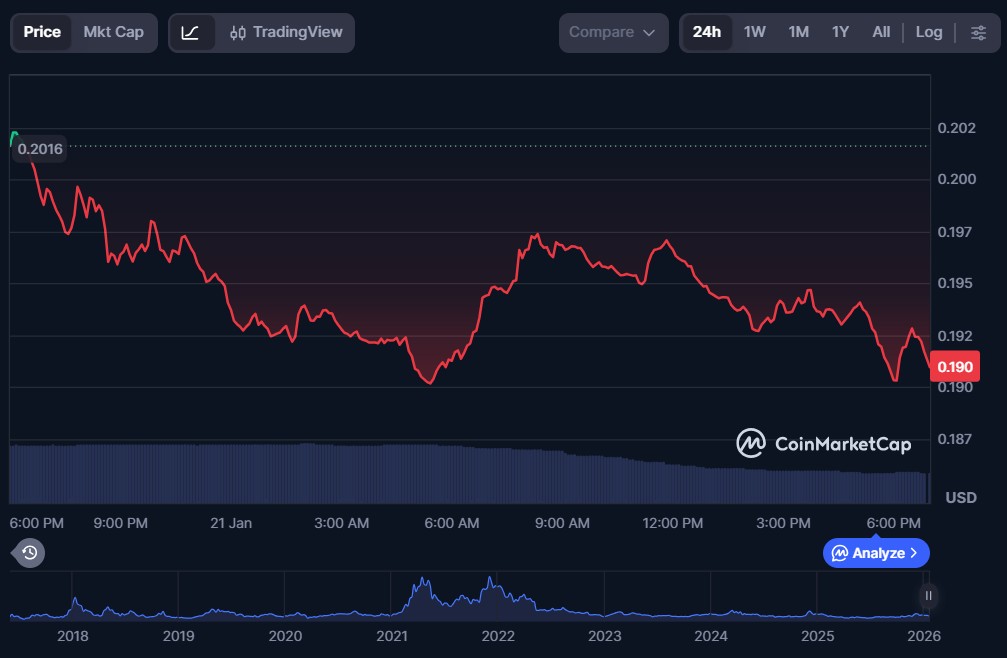This screenshot has height=658, width=1007.
Task: Switch to the Mkt Cap tab
Action: 113,32
